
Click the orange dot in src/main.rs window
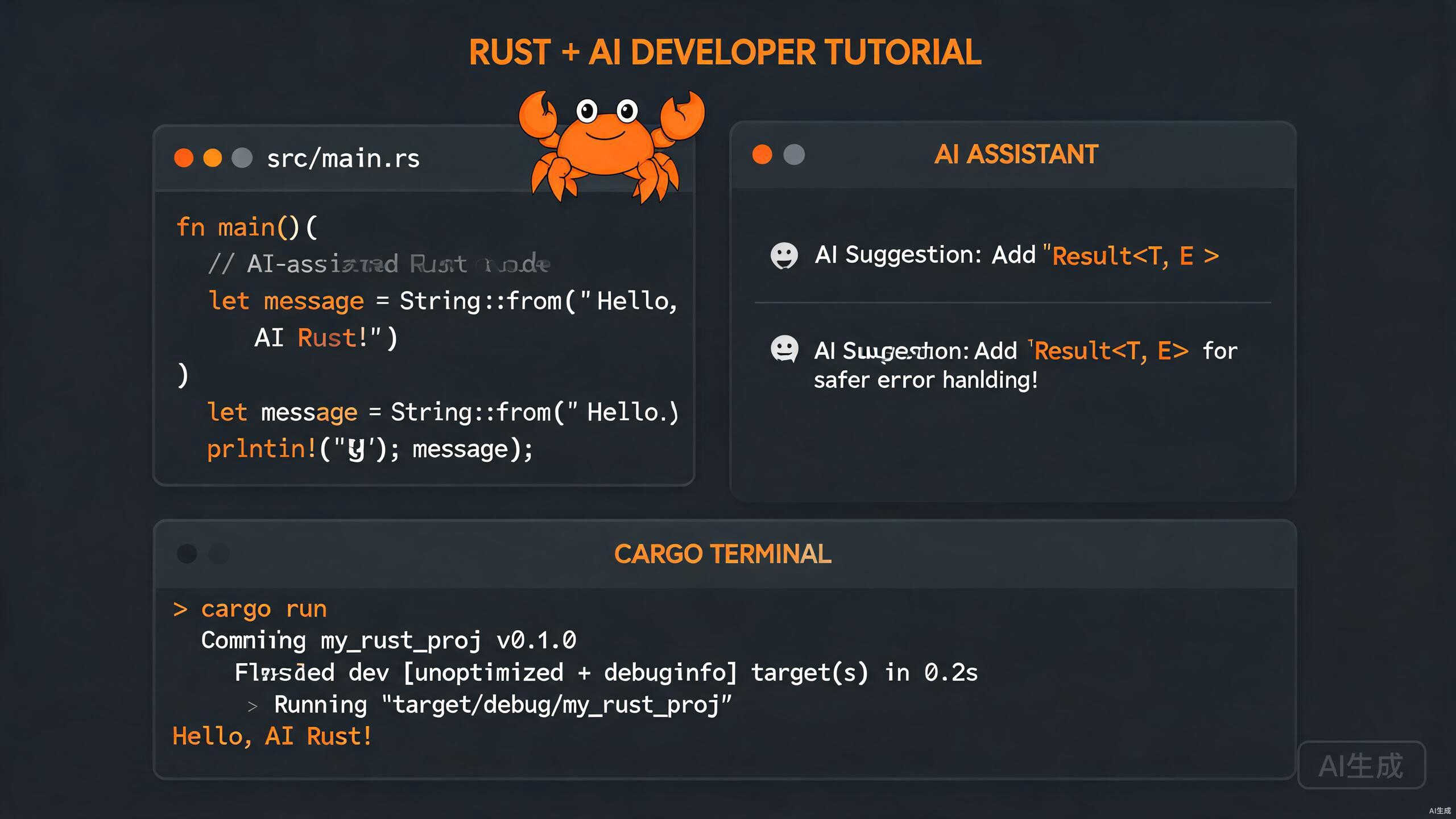(x=213, y=158)
